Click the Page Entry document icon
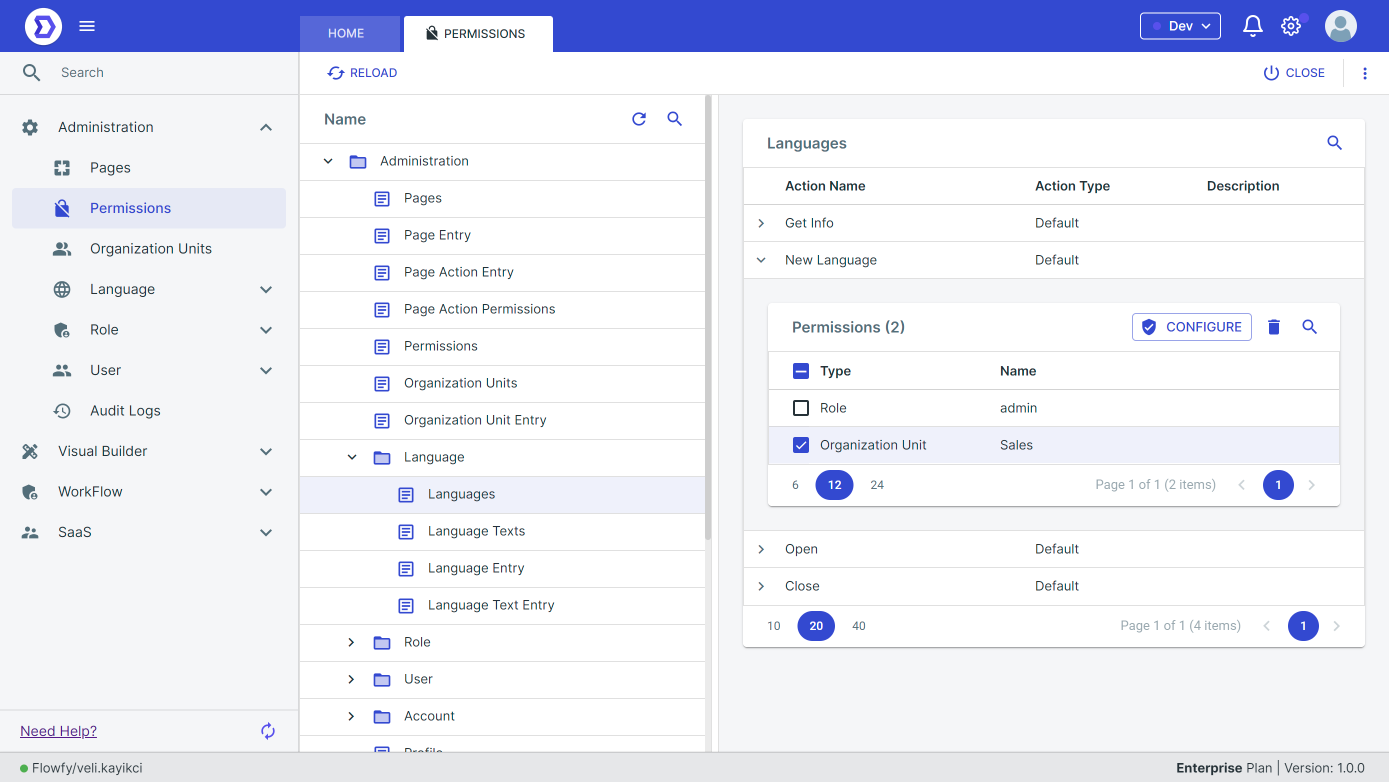Screen dimensions: 1389x782 (x=382, y=235)
